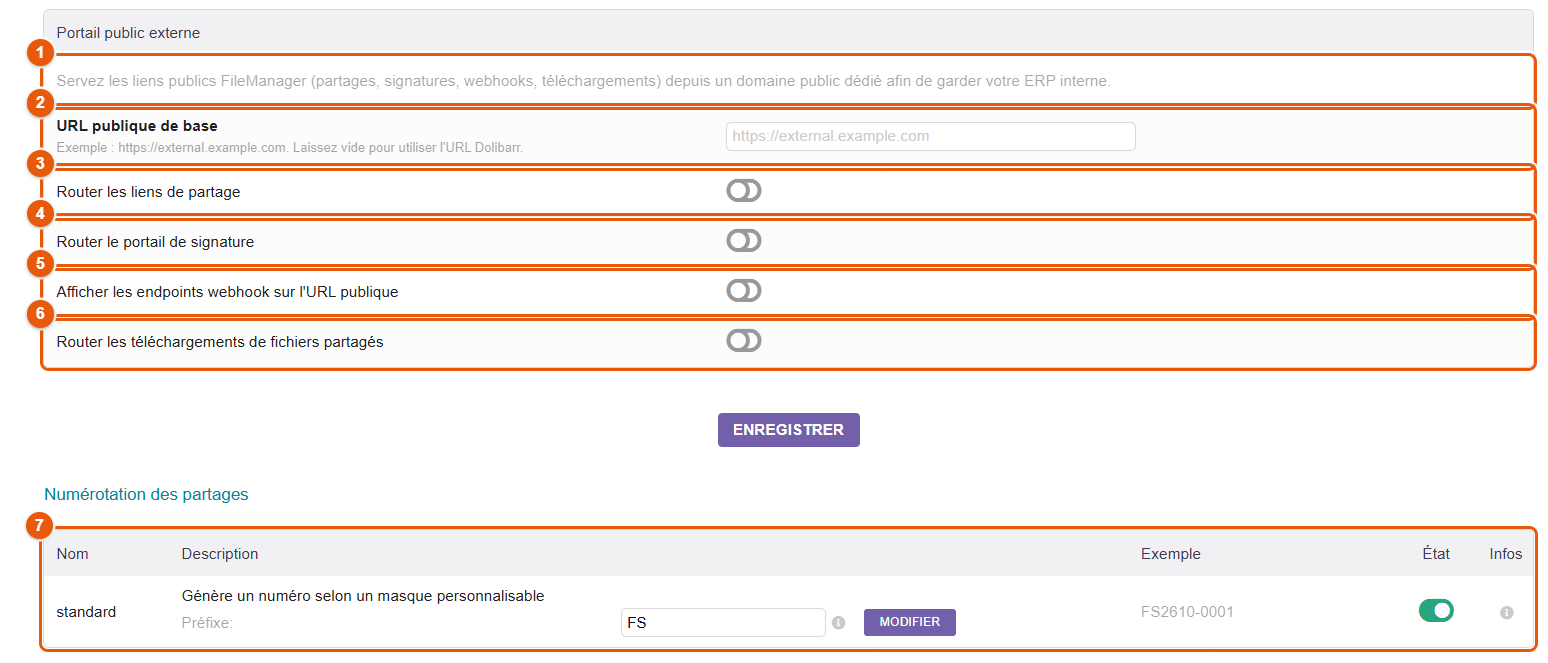The height and width of the screenshot is (663, 1548).
Task: Click the Router les téléchargements de fichiers partagés label
Action: [220, 342]
